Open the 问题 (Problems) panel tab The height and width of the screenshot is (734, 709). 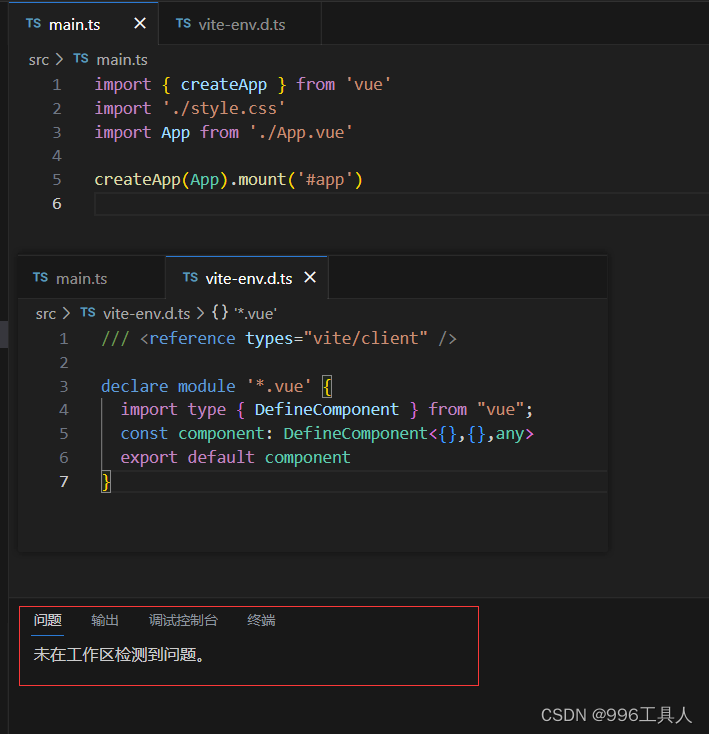click(x=48, y=621)
